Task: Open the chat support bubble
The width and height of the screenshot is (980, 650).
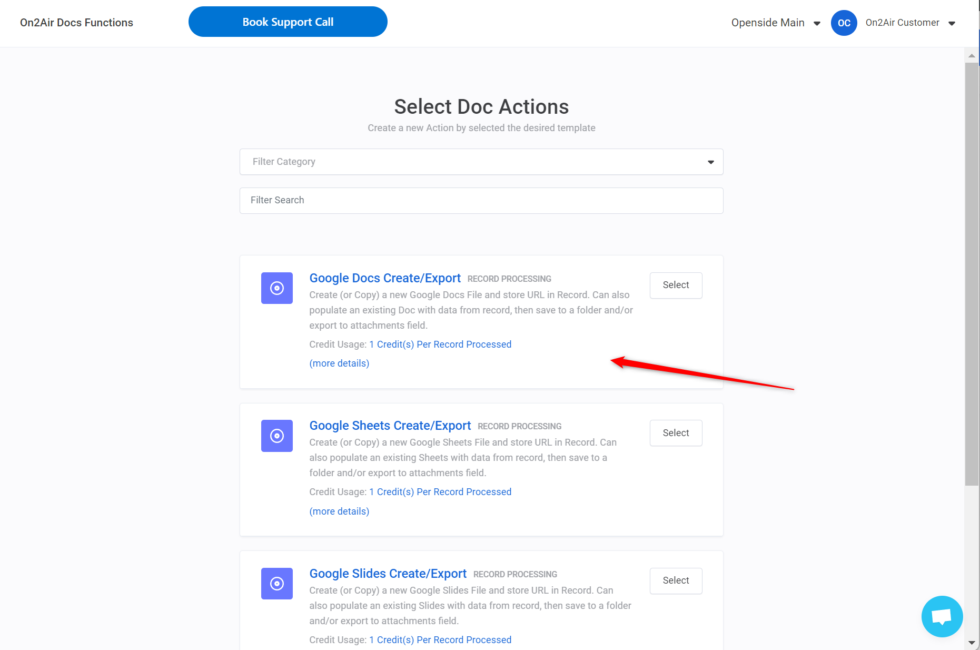Action: point(941,616)
